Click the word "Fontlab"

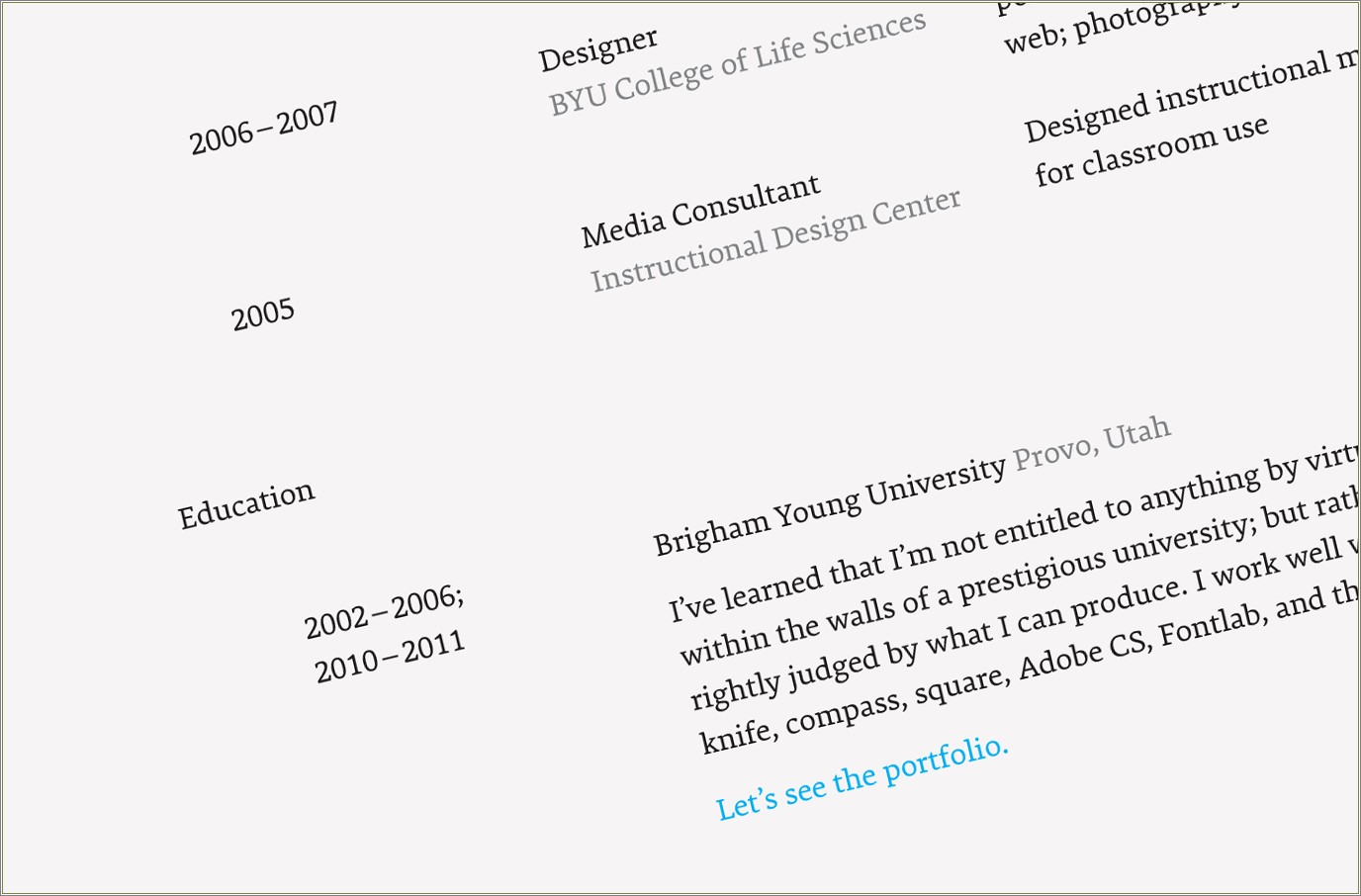(1211, 623)
